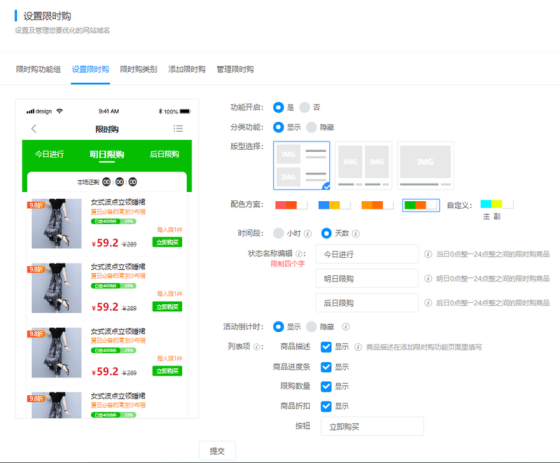560x463 pixels.
Task: Click info icon next to 今日进行 field
Action: point(428,254)
